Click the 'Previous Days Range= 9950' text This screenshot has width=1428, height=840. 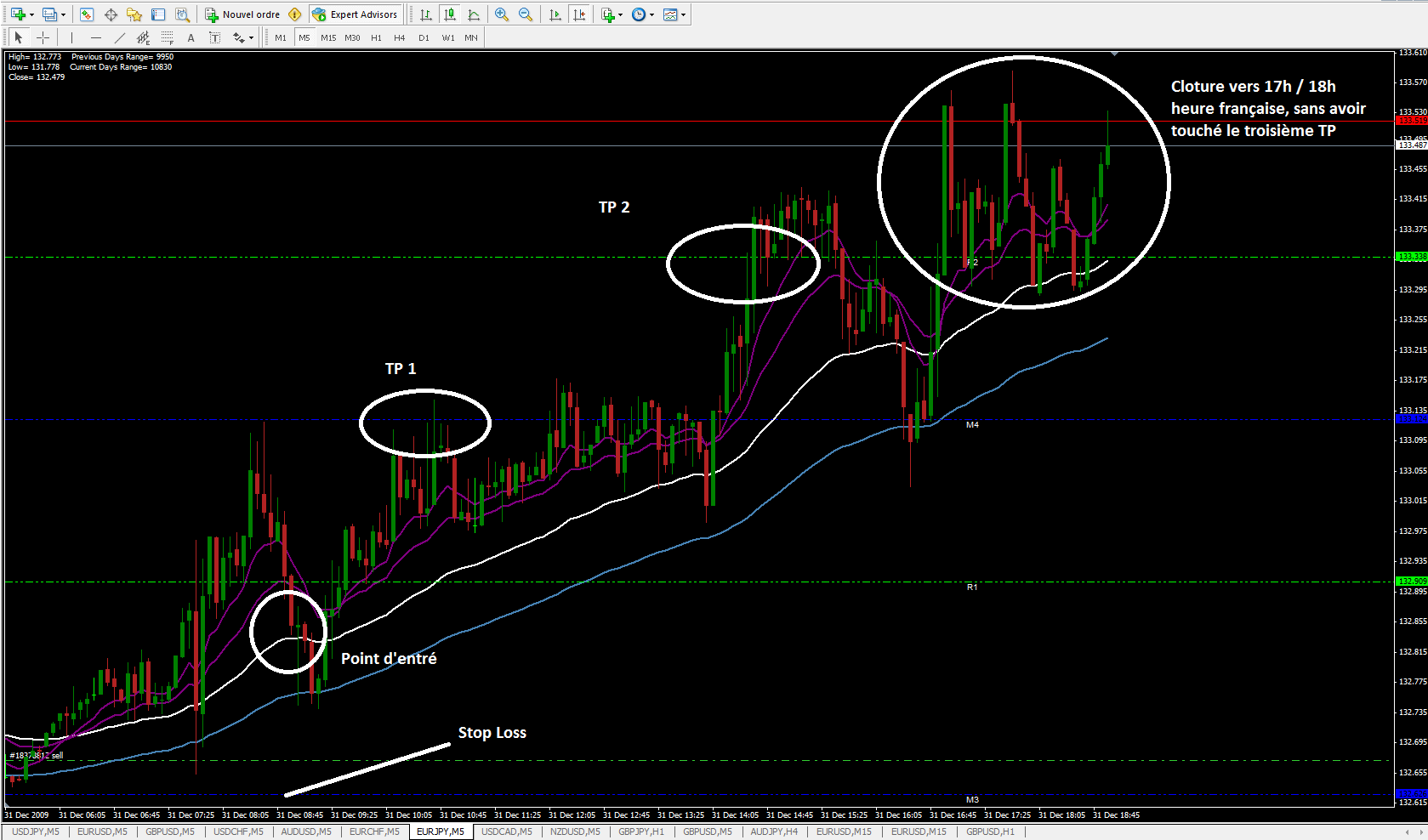122,57
